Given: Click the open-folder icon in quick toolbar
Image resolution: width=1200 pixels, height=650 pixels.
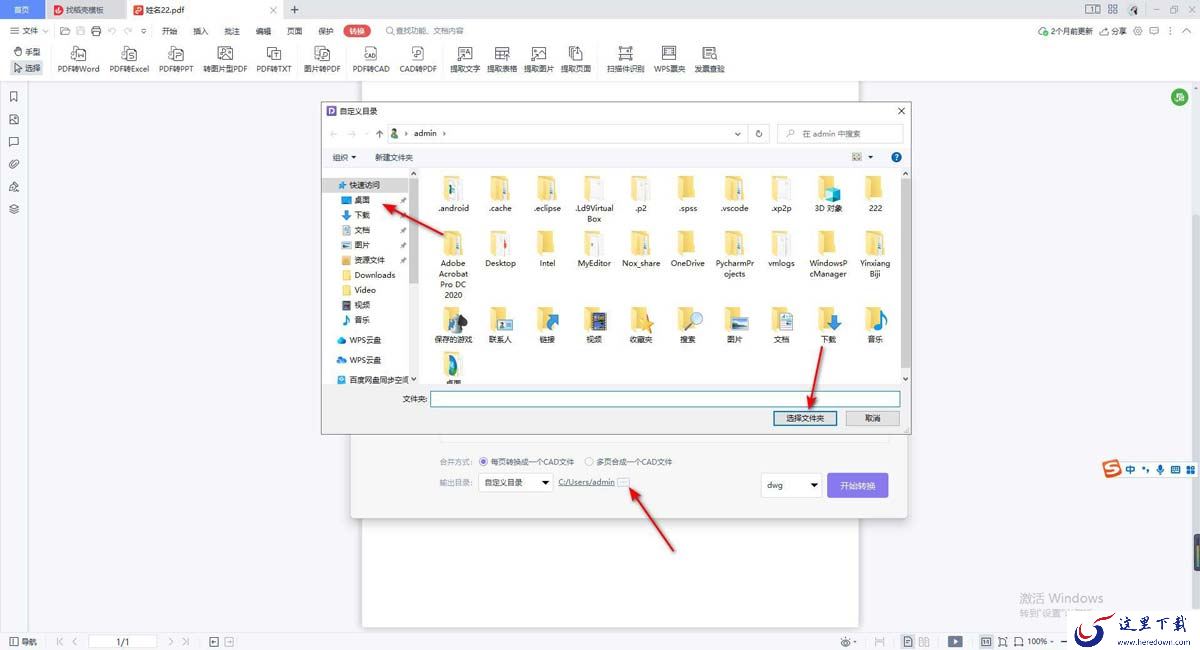Looking at the screenshot, I should coord(64,31).
